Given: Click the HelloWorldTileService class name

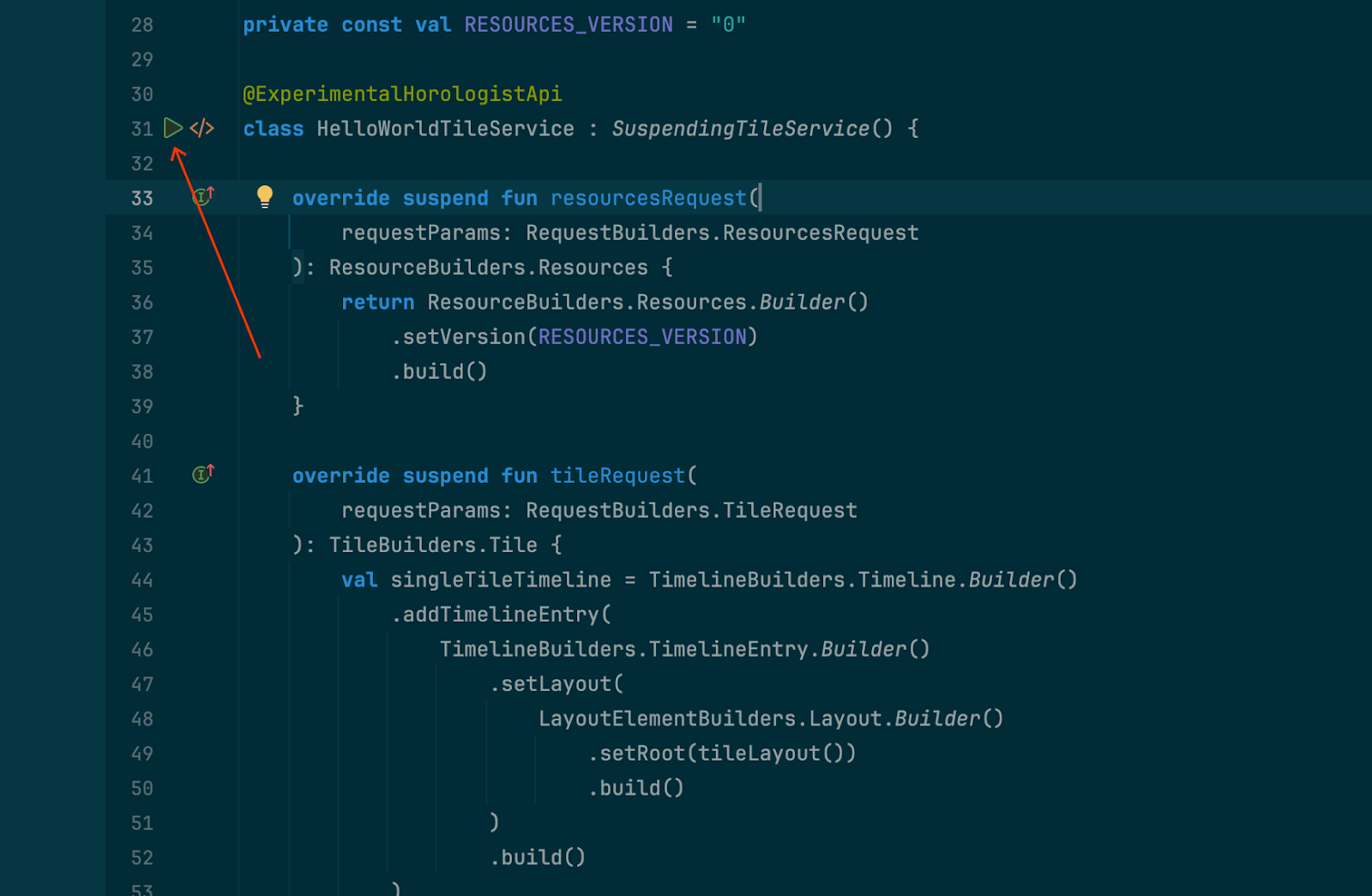Looking at the screenshot, I should click(x=445, y=129).
